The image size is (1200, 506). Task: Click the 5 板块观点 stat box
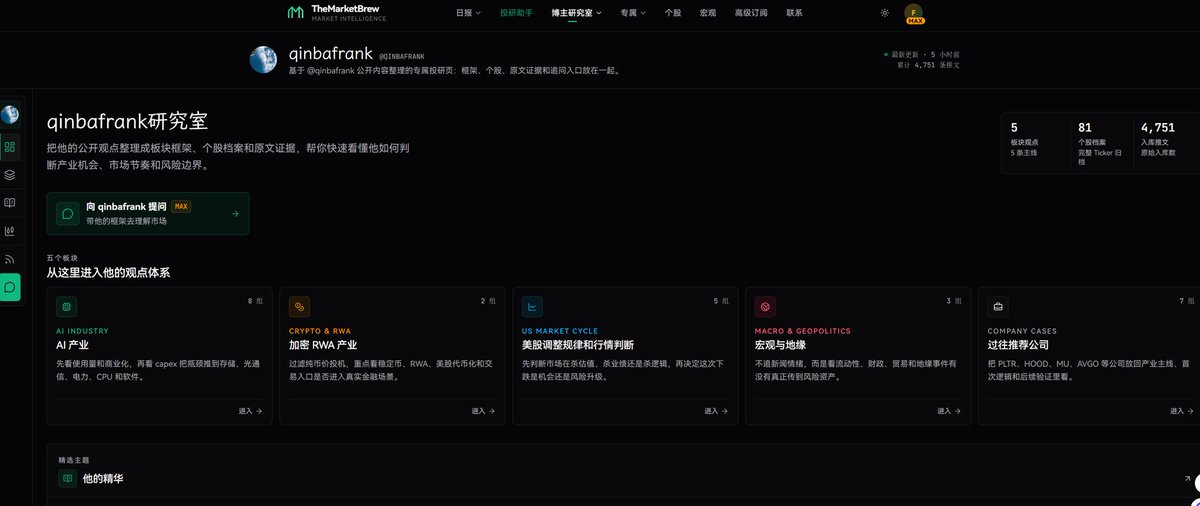pyautogui.click(x=1033, y=143)
